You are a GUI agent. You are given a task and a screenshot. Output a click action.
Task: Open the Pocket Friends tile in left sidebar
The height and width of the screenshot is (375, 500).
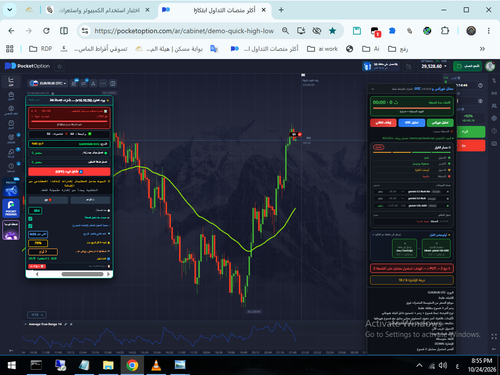11,208
